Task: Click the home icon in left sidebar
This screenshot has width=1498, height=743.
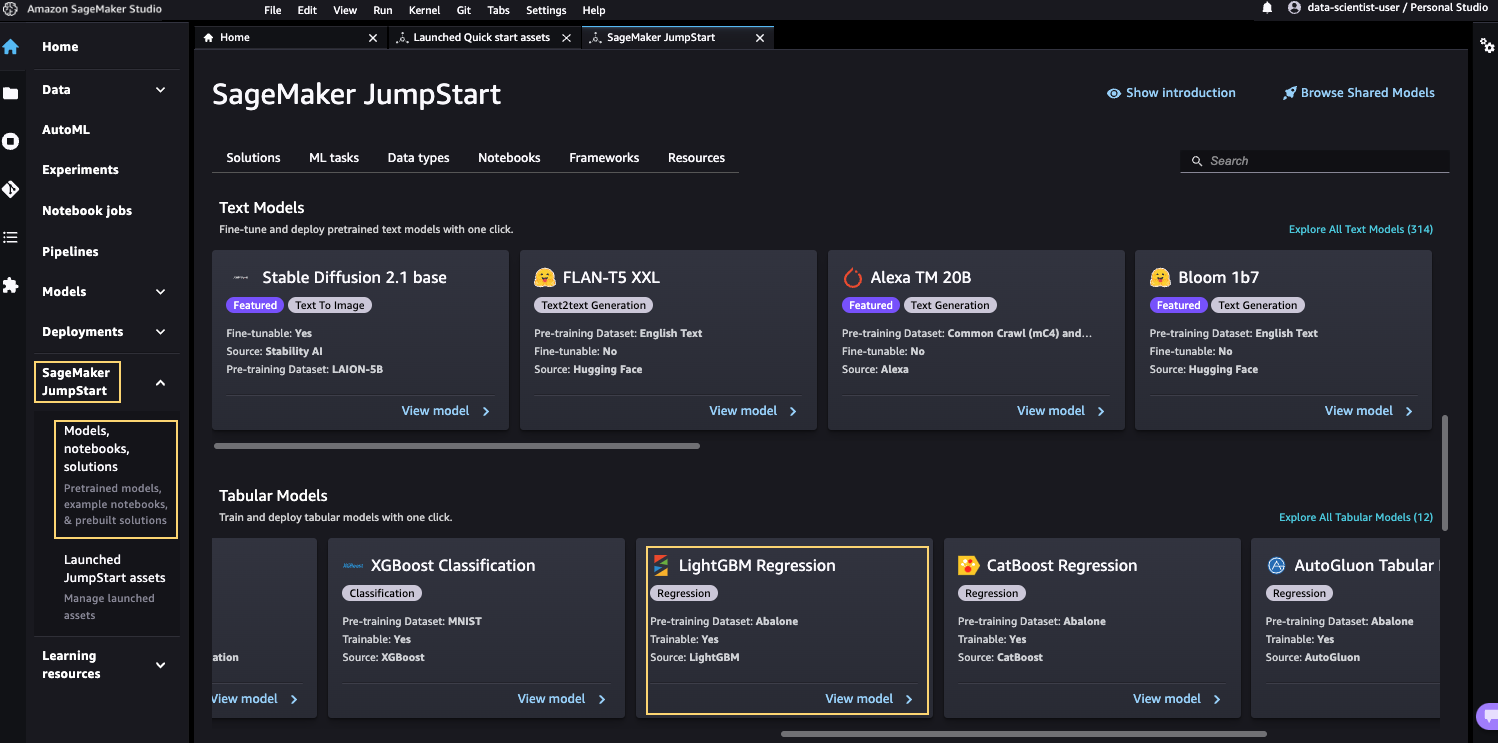Action: click(11, 46)
